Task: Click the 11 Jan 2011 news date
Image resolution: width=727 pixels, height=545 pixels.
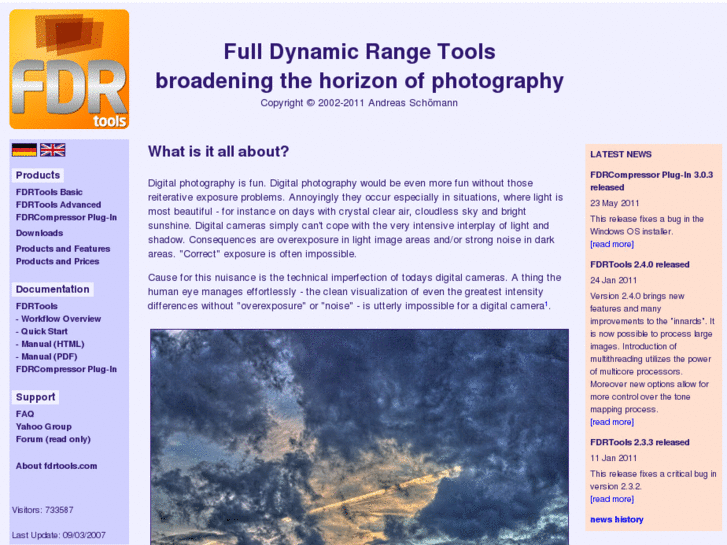Action: [613, 458]
